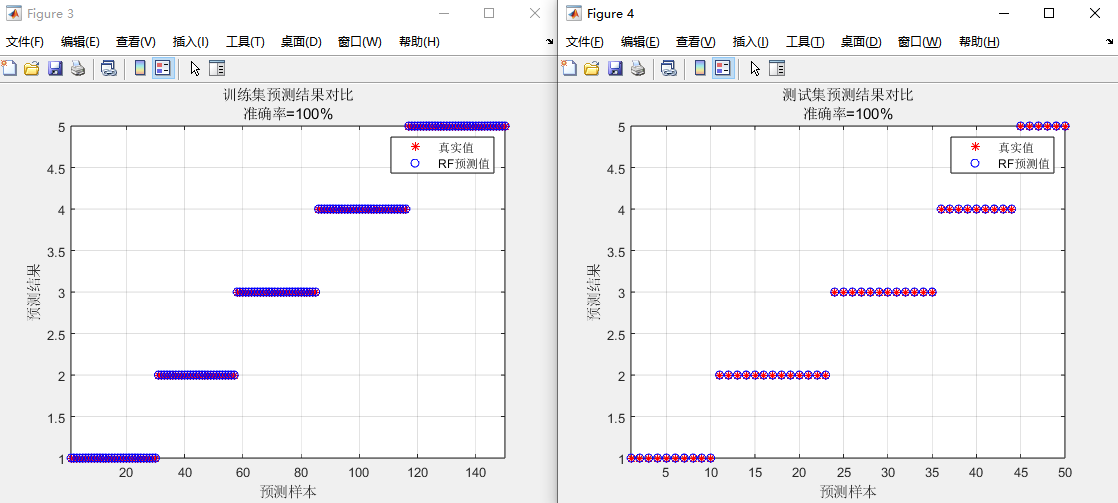
Task: Toggle Insert Colorbar button in Figure 4 toolbar
Action: click(700, 68)
